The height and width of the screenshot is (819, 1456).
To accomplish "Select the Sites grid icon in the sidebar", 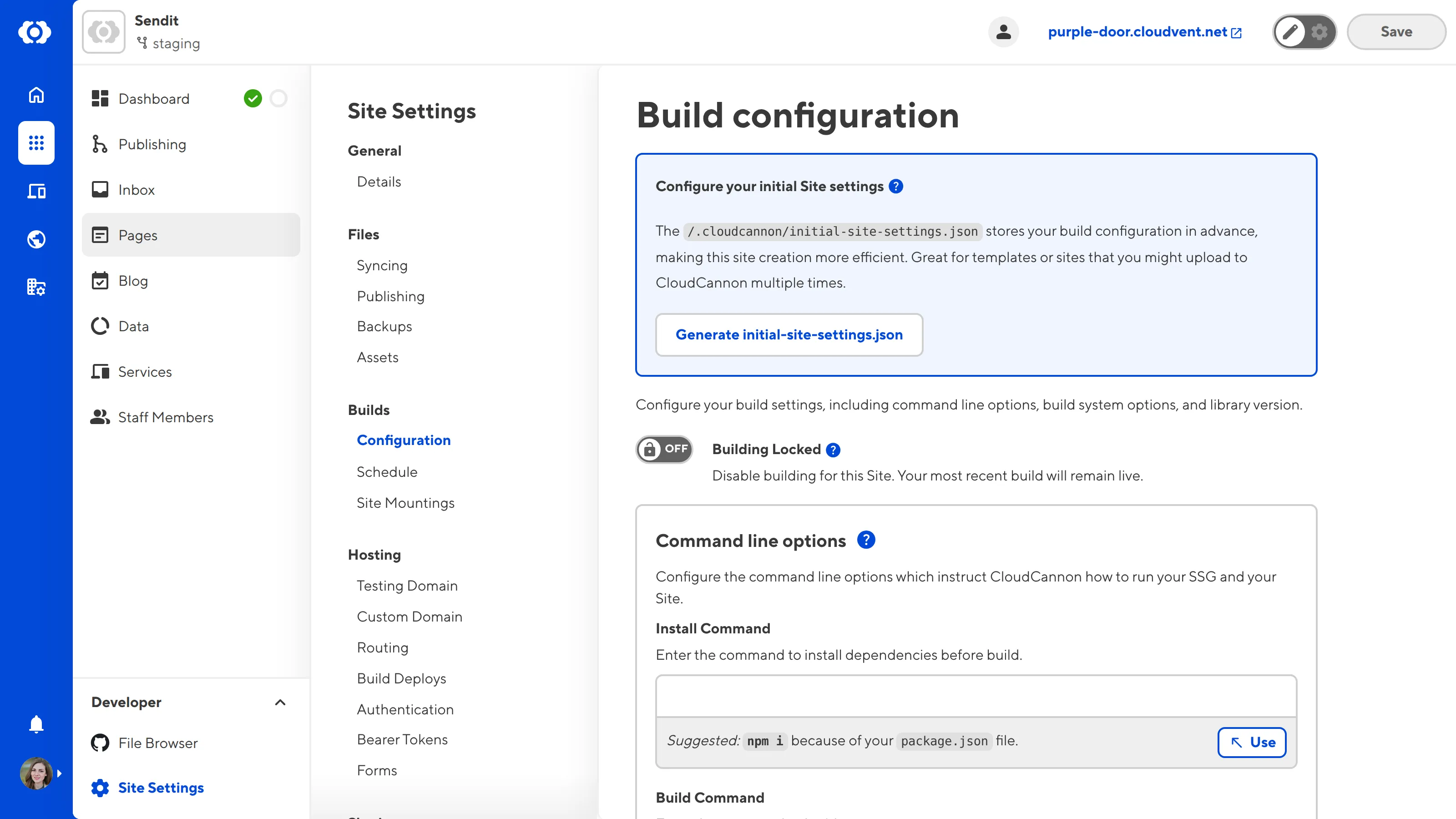I will [x=35, y=143].
